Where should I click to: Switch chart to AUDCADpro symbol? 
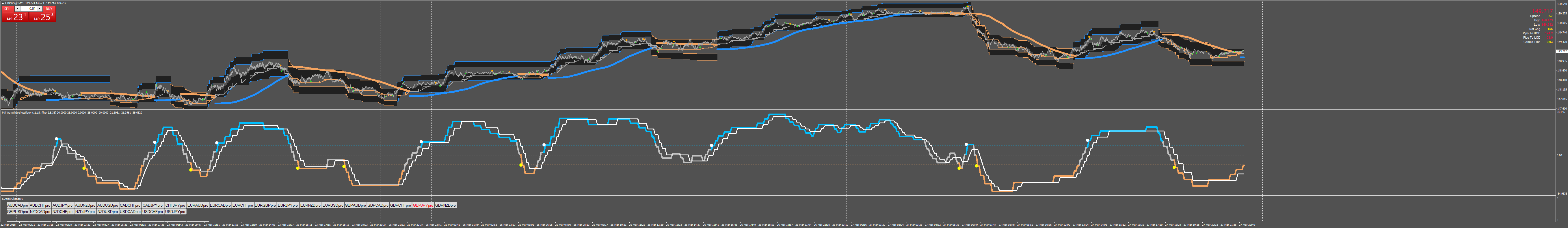[x=18, y=206]
